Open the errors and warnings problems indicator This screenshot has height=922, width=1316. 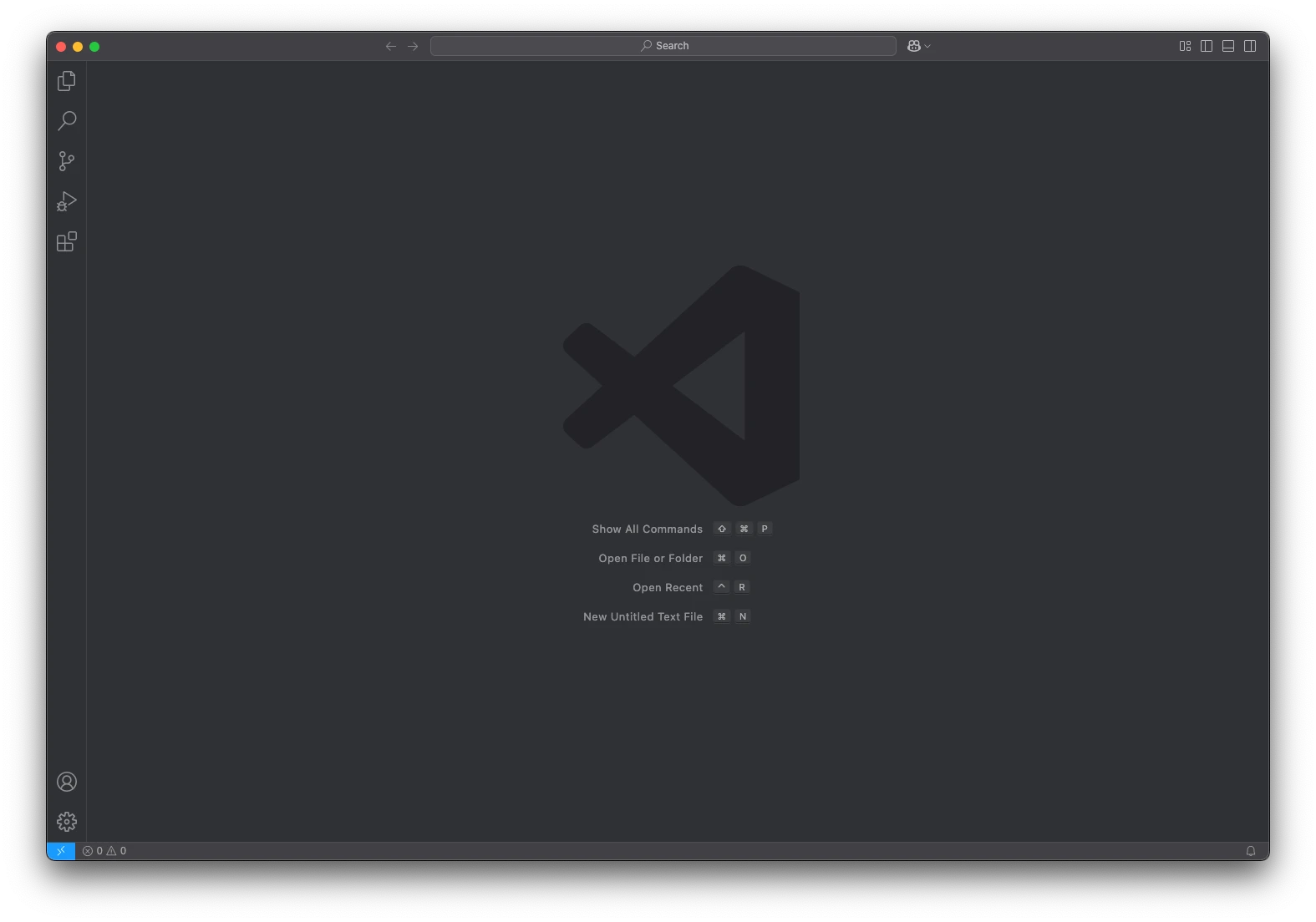point(105,851)
